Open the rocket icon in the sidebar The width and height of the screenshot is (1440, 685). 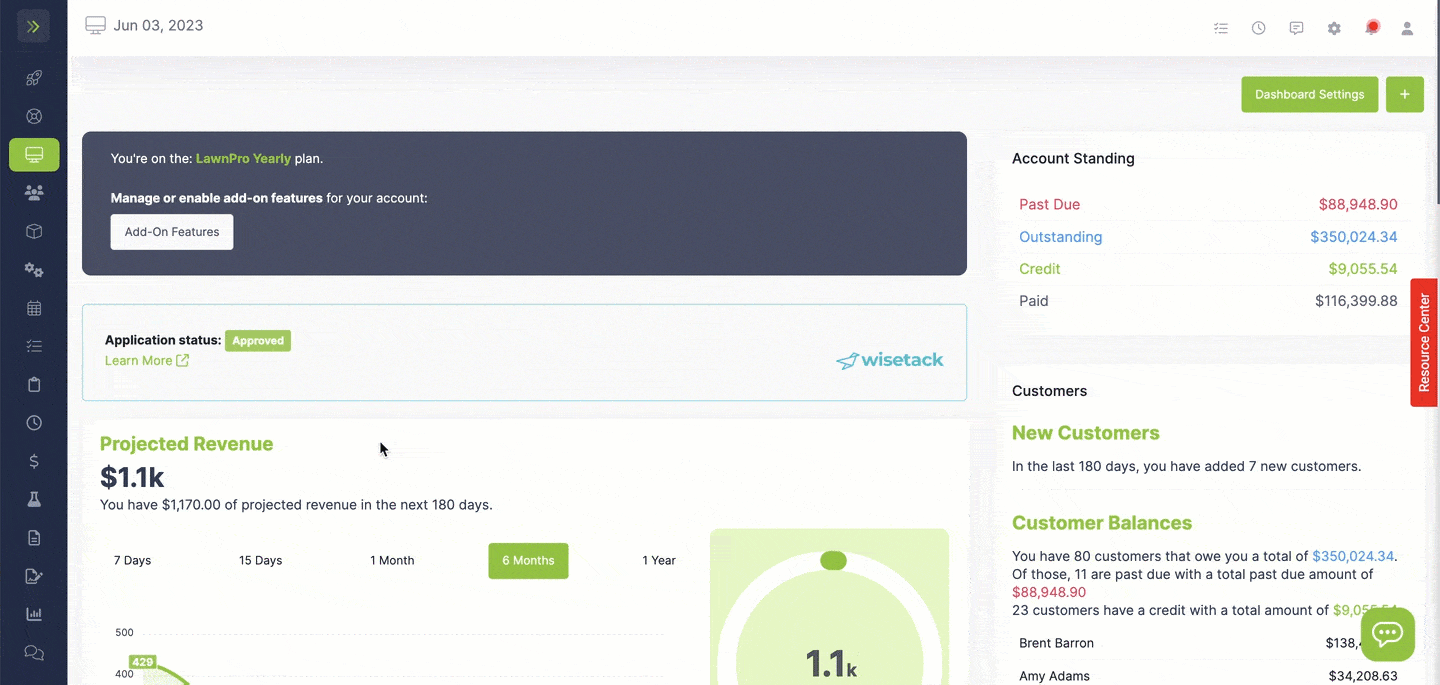click(x=34, y=78)
